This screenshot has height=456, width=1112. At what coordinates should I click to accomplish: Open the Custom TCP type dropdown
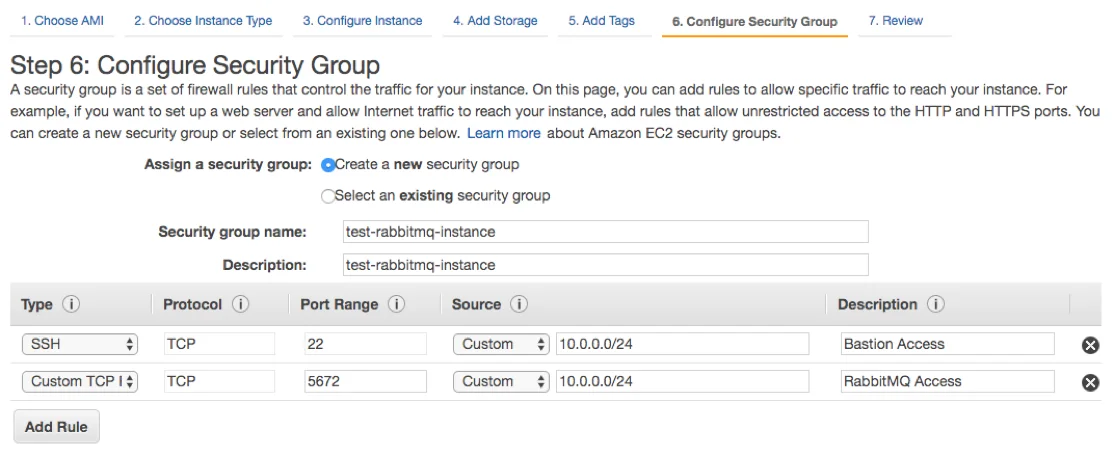pos(79,381)
